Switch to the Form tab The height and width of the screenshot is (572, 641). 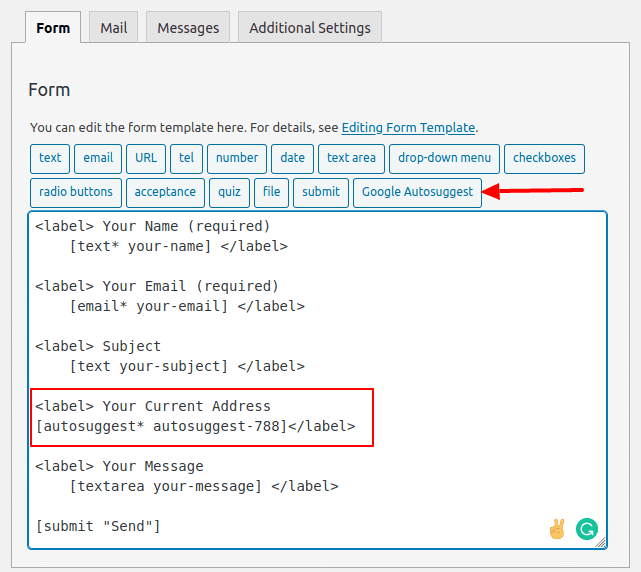coord(53,27)
